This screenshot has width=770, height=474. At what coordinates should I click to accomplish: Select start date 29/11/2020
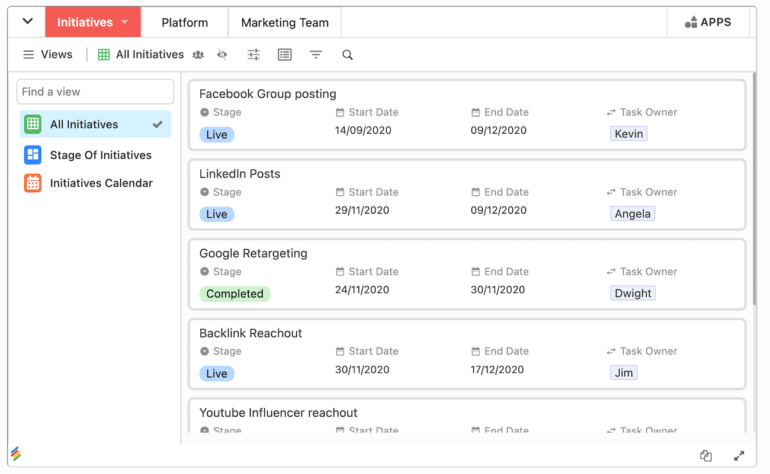(x=362, y=210)
